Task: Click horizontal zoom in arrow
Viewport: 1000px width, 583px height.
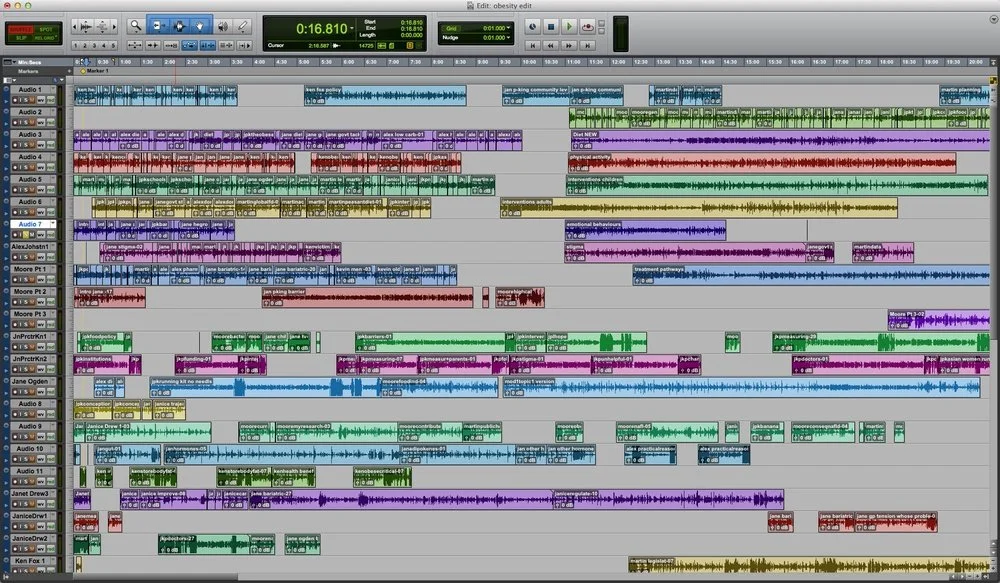Action: point(114,26)
